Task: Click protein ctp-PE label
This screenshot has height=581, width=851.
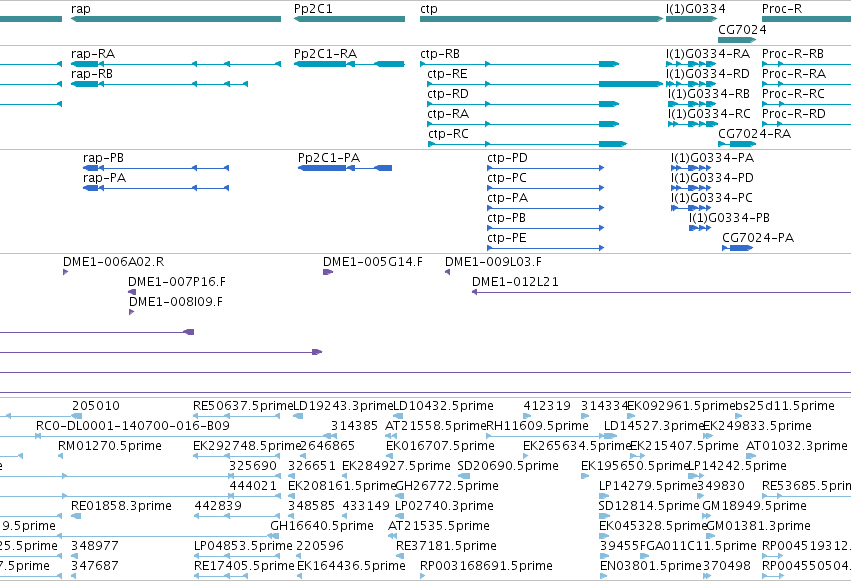Action: [x=507, y=238]
